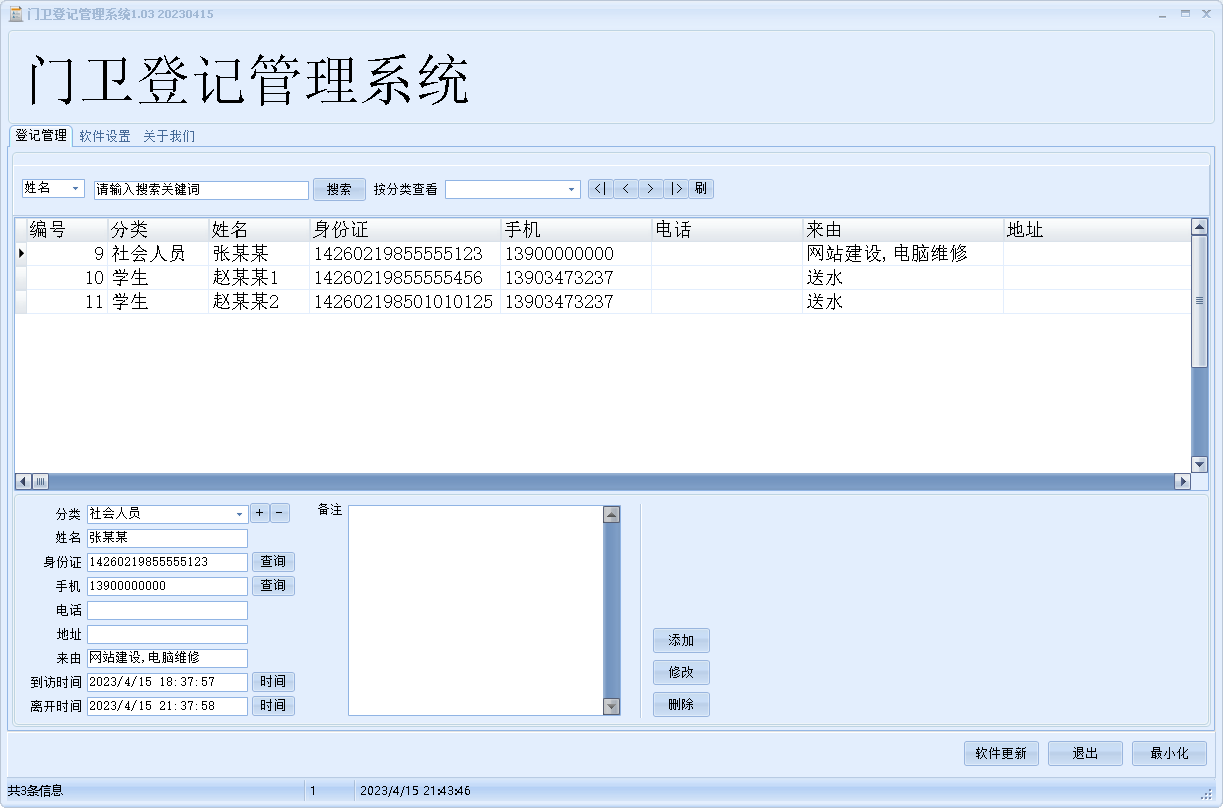The image size is (1223, 808).
Task: Add a new category with the + icon
Action: [x=259, y=513]
